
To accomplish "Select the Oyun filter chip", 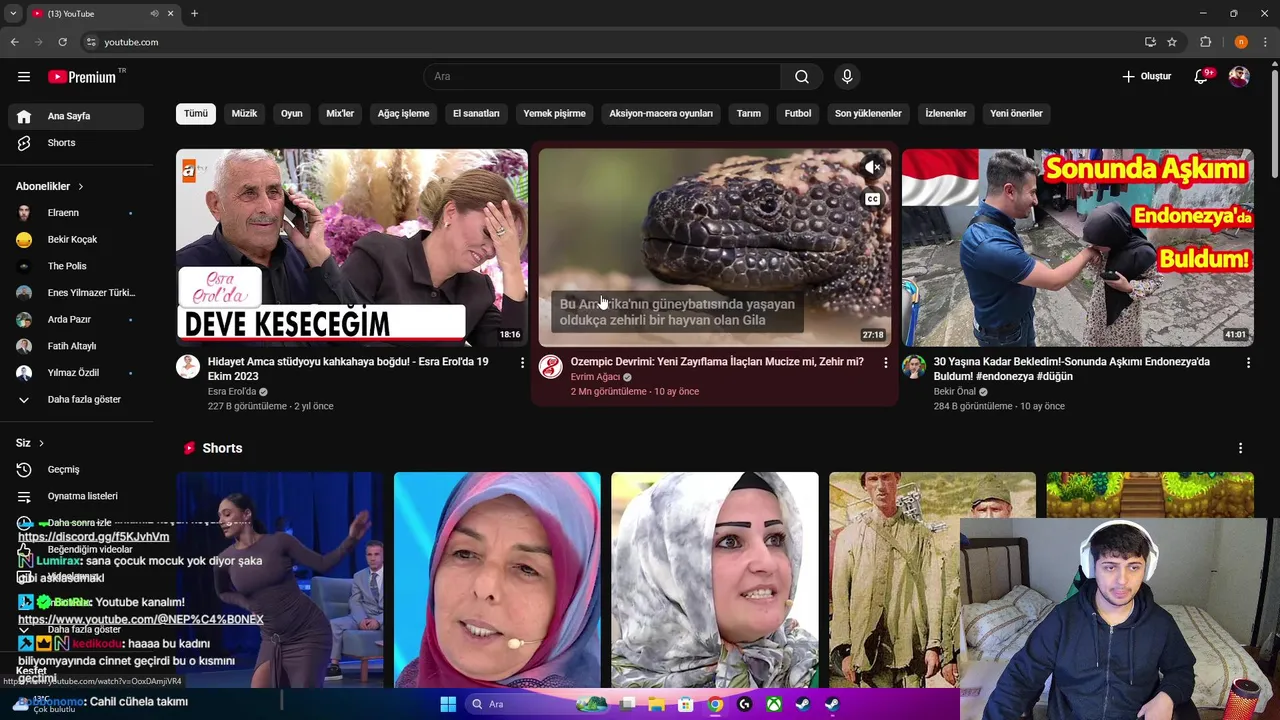I will click(291, 113).
